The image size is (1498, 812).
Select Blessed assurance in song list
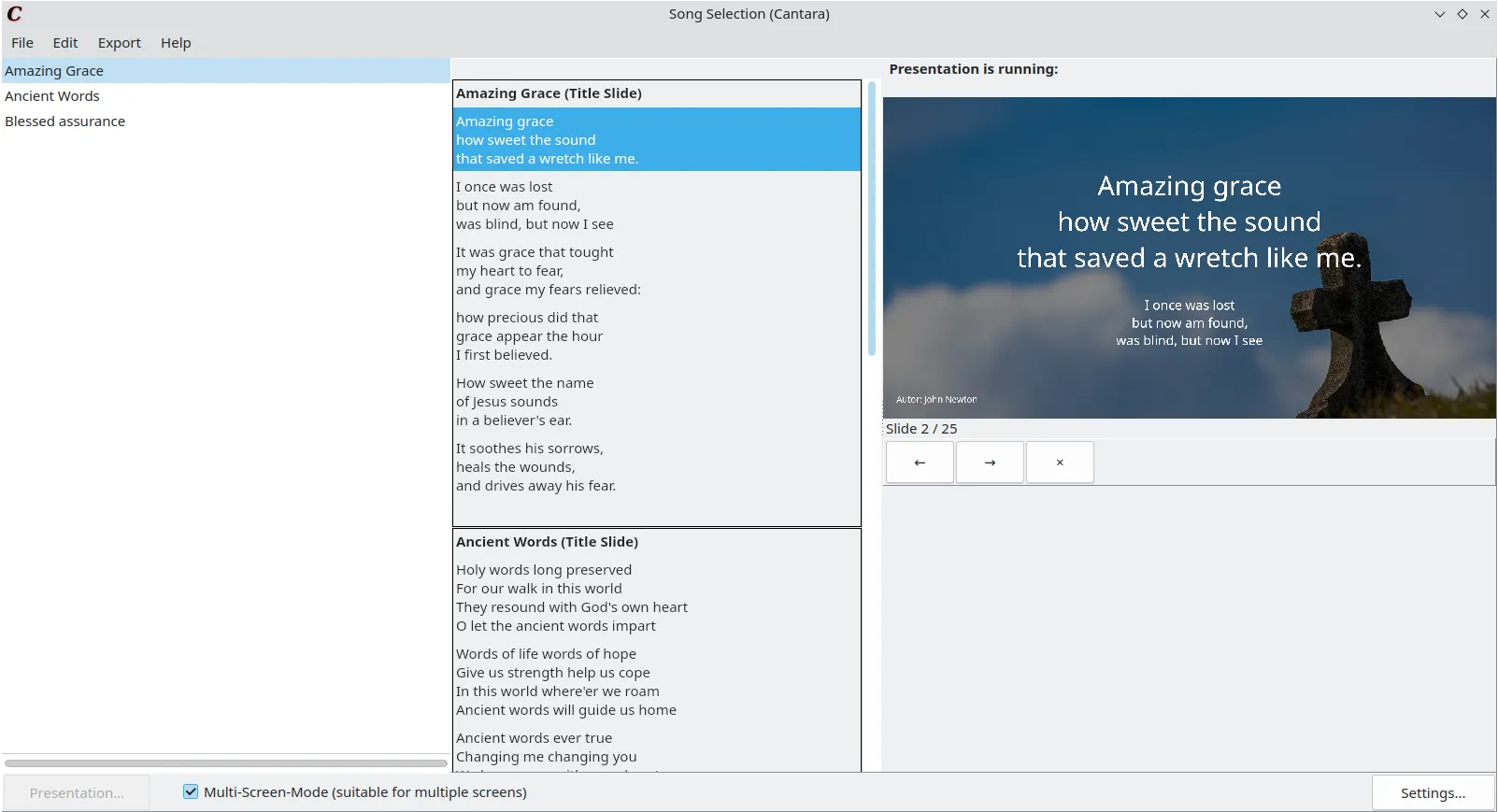point(225,121)
